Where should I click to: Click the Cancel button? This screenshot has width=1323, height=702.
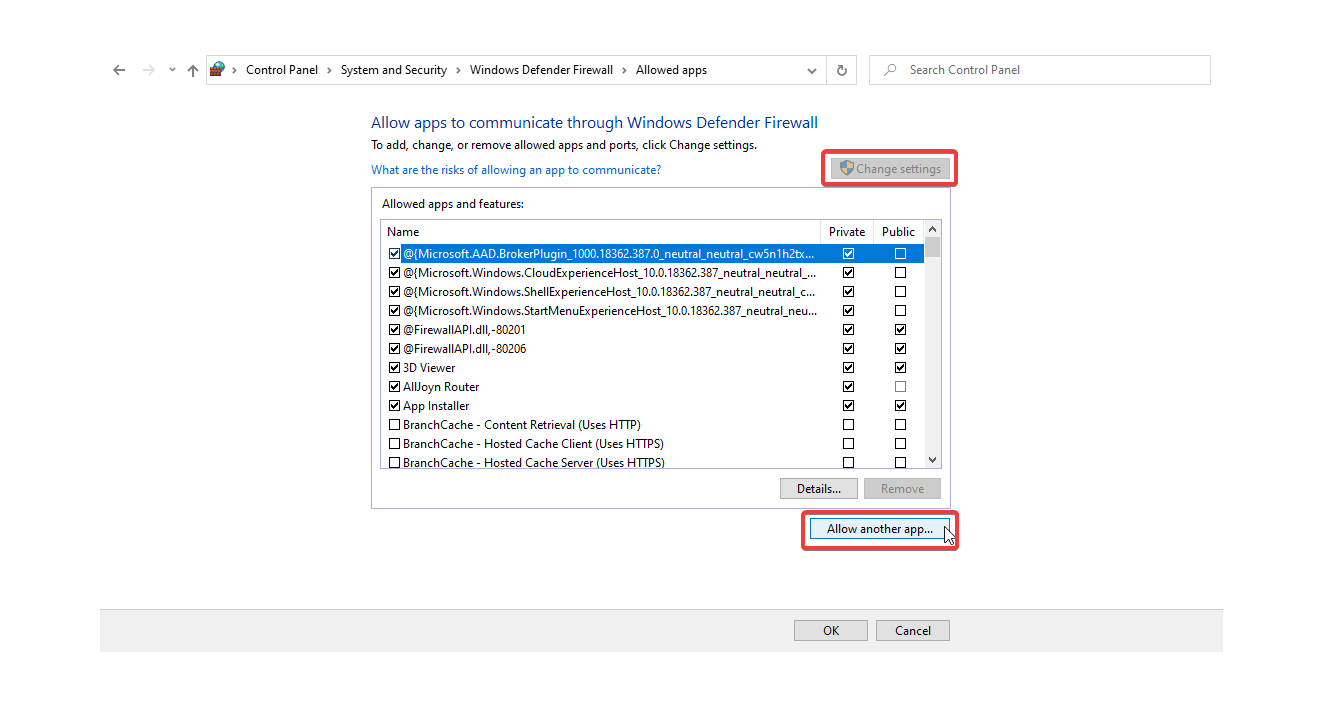pos(913,631)
